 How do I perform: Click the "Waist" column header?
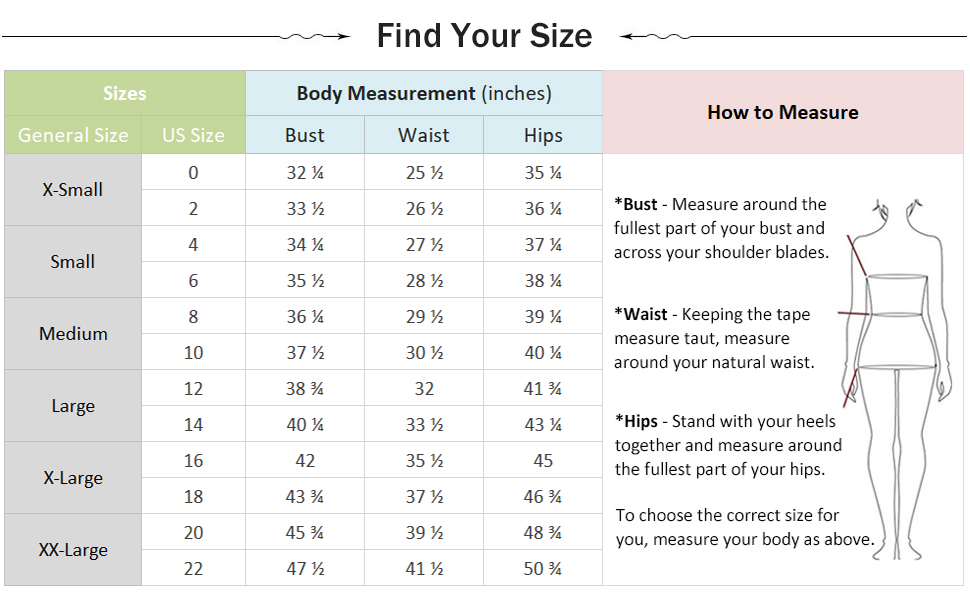coord(424,135)
